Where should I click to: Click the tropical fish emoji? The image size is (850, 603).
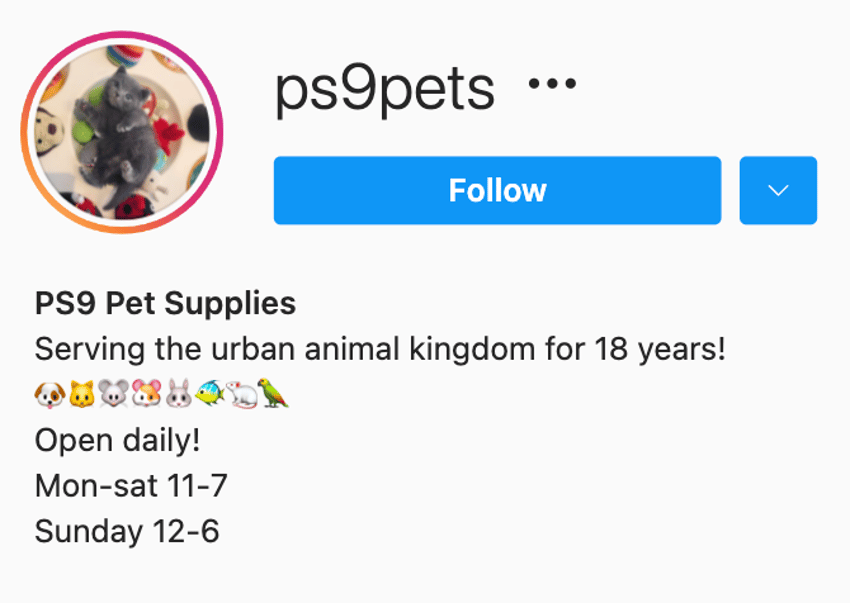point(210,393)
